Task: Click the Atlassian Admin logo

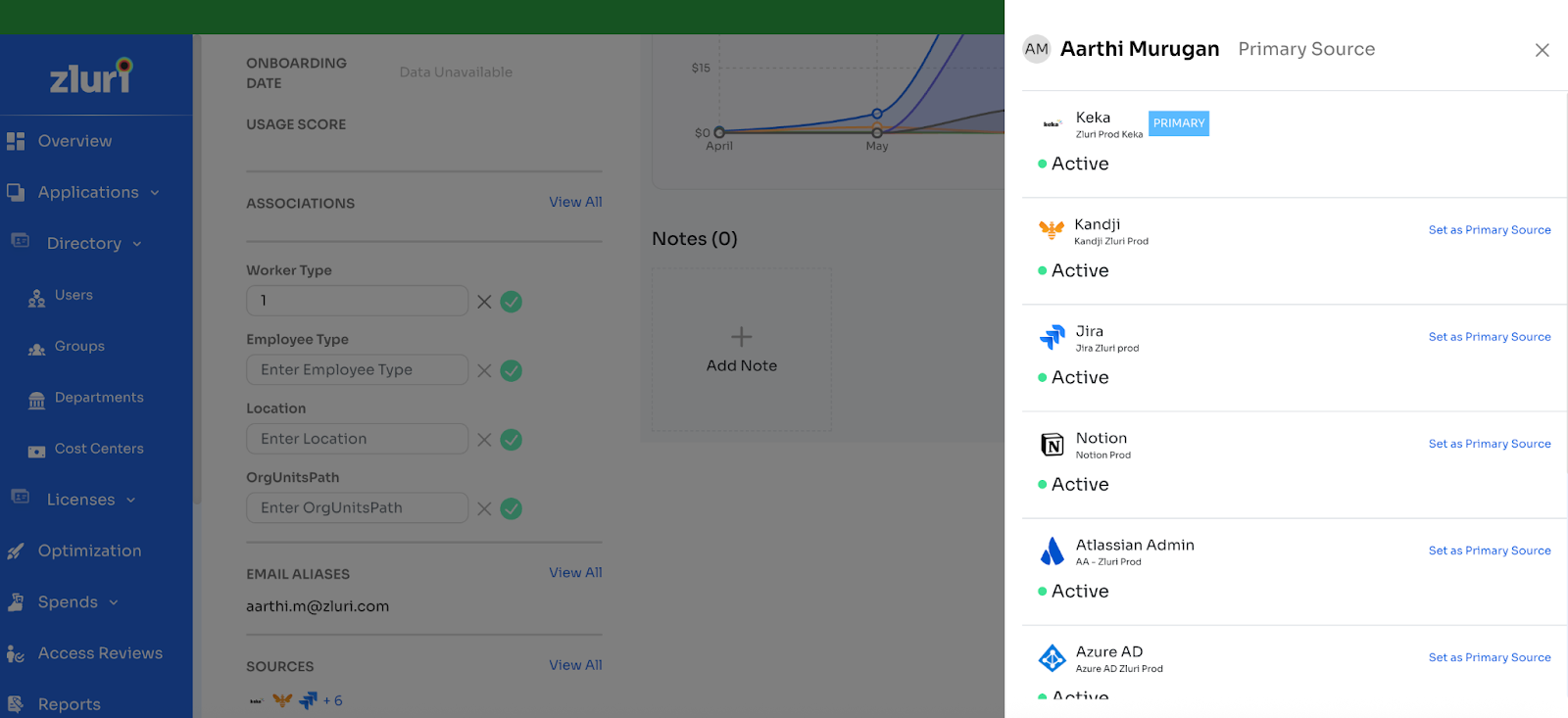Action: click(x=1053, y=551)
